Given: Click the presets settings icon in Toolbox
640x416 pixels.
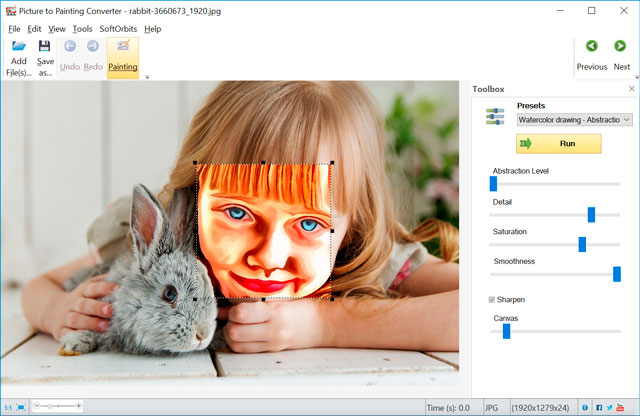Looking at the screenshot, I should coord(495,118).
